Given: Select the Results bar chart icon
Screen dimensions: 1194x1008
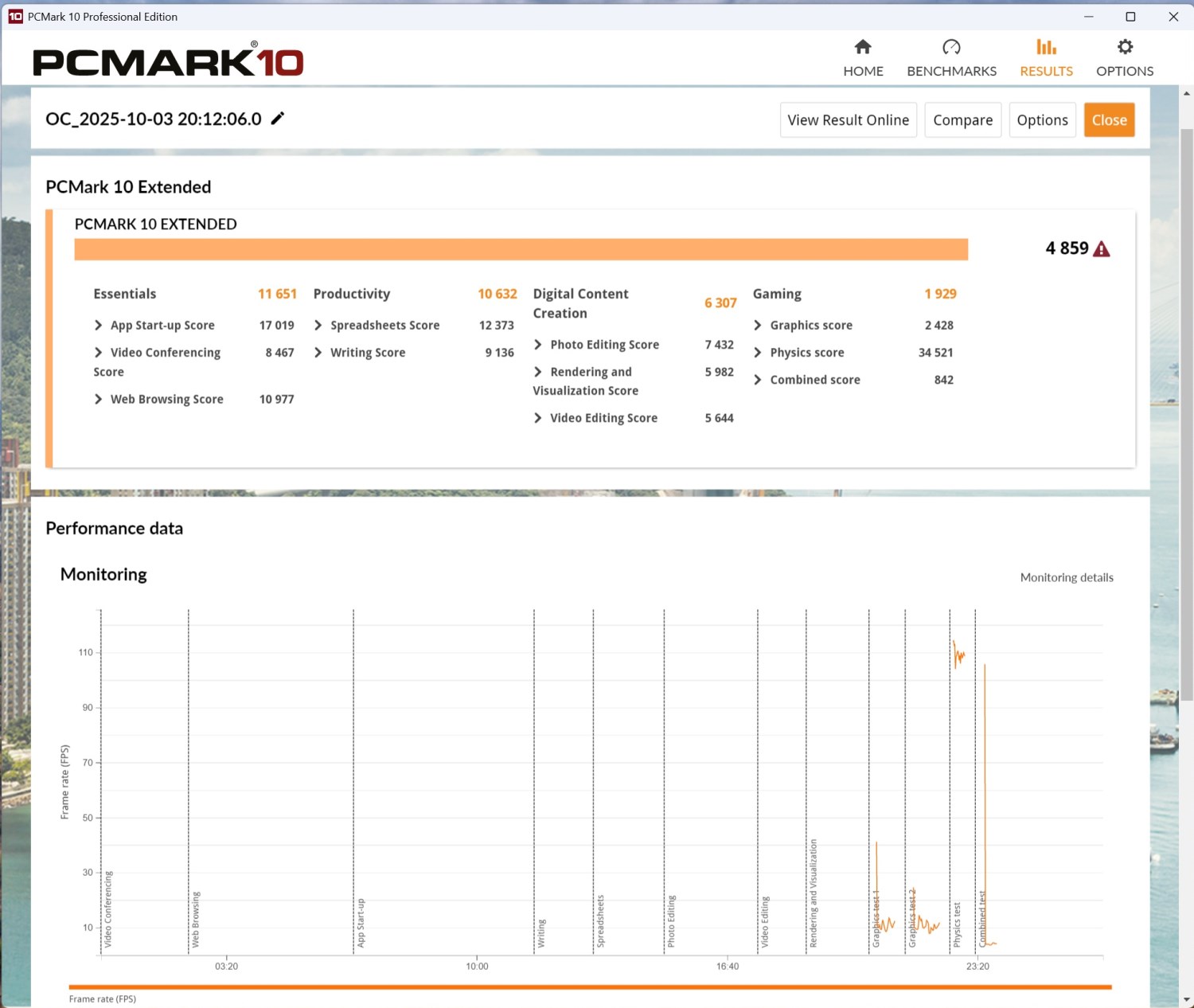Looking at the screenshot, I should pyautogui.click(x=1046, y=47).
